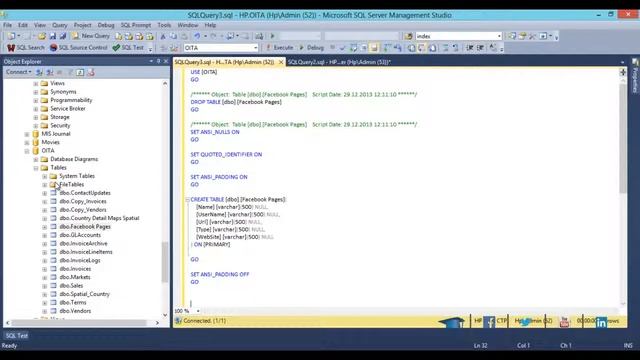Expand the Programmability folder
Viewport: 640px width, 360px height.
pyautogui.click(x=36, y=100)
